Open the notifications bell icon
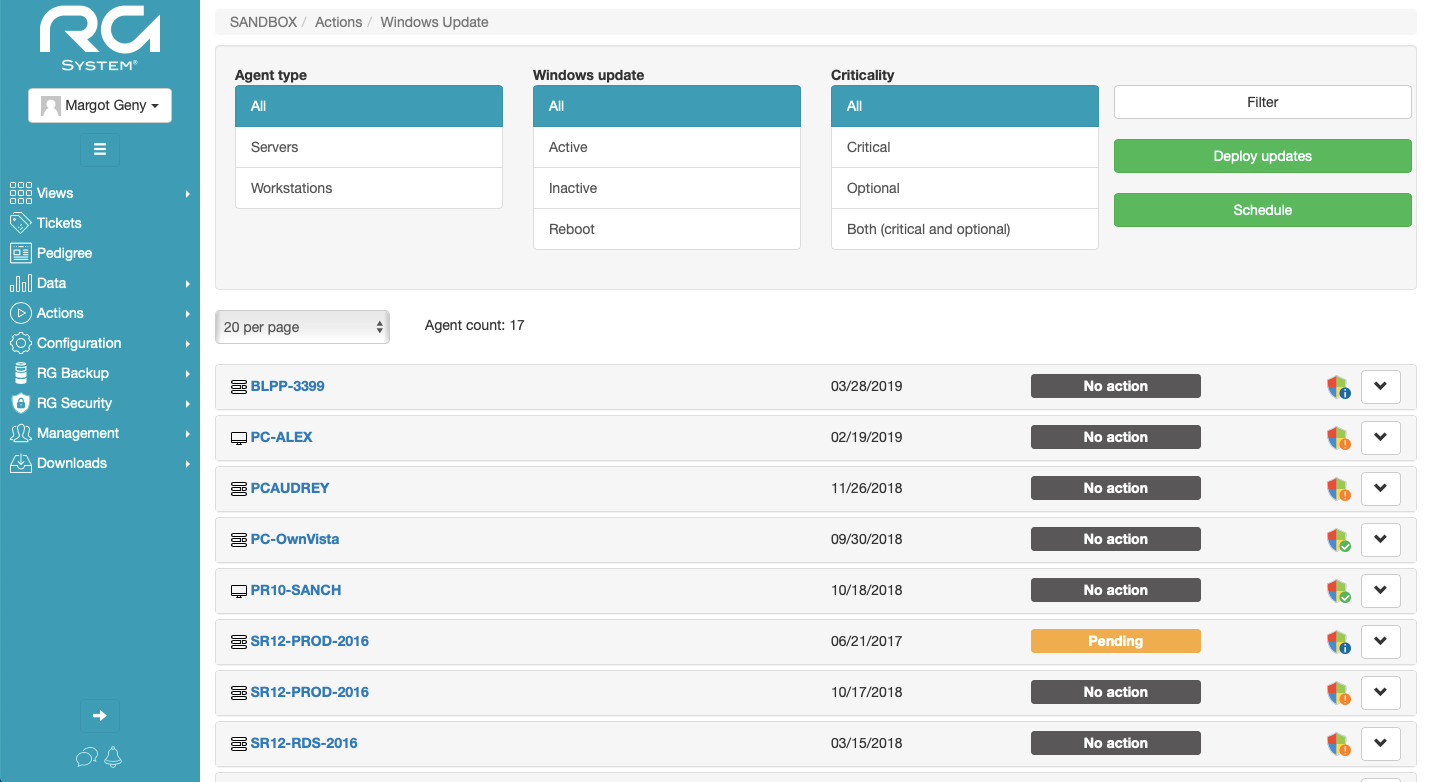This screenshot has width=1432, height=782. 113,757
